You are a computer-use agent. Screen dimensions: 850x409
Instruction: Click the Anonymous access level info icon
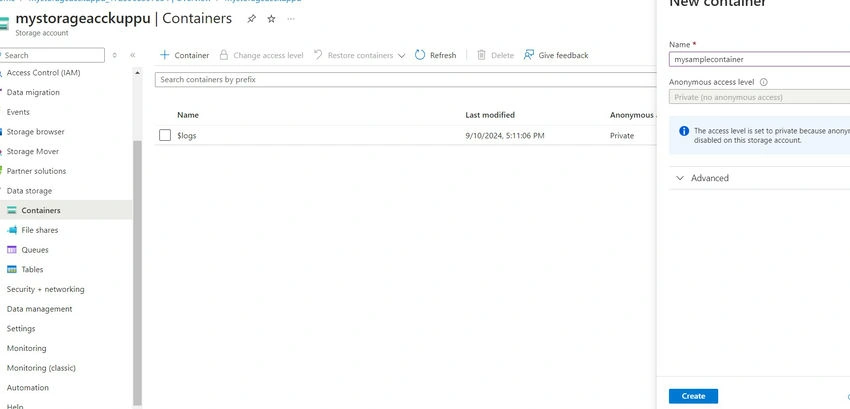click(764, 82)
